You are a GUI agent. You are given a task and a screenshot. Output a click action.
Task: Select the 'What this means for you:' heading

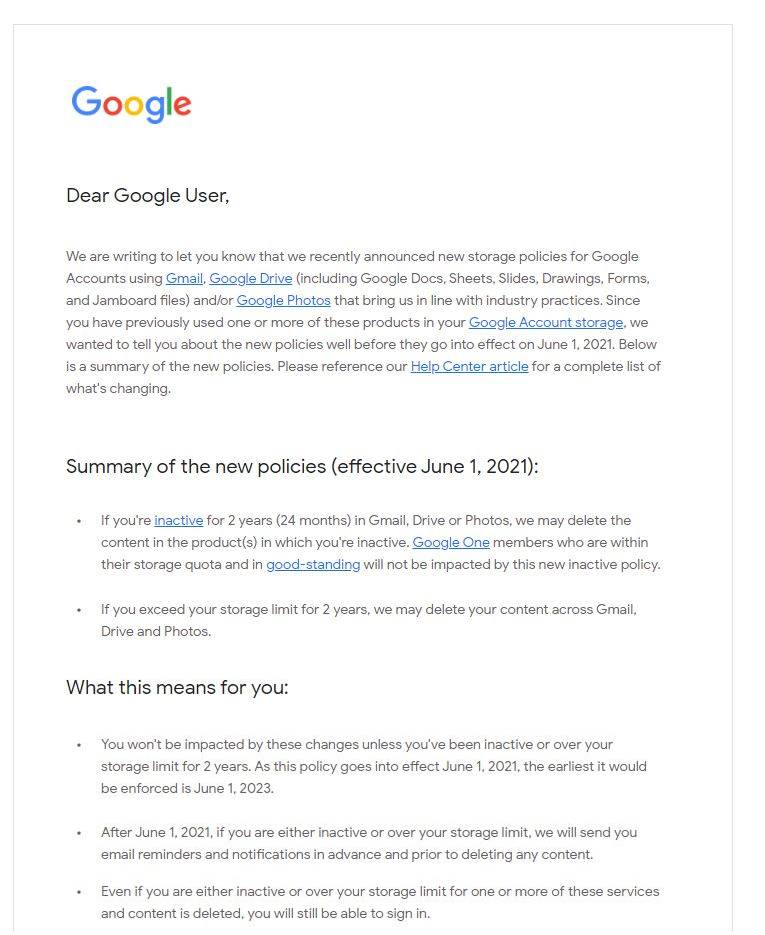click(177, 688)
